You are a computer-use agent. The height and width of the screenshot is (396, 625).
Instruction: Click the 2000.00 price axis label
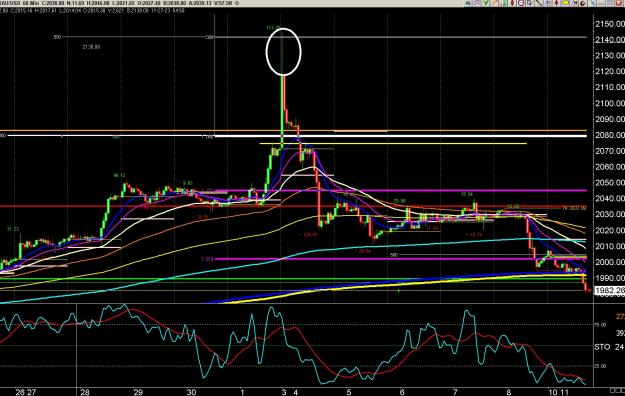point(609,262)
